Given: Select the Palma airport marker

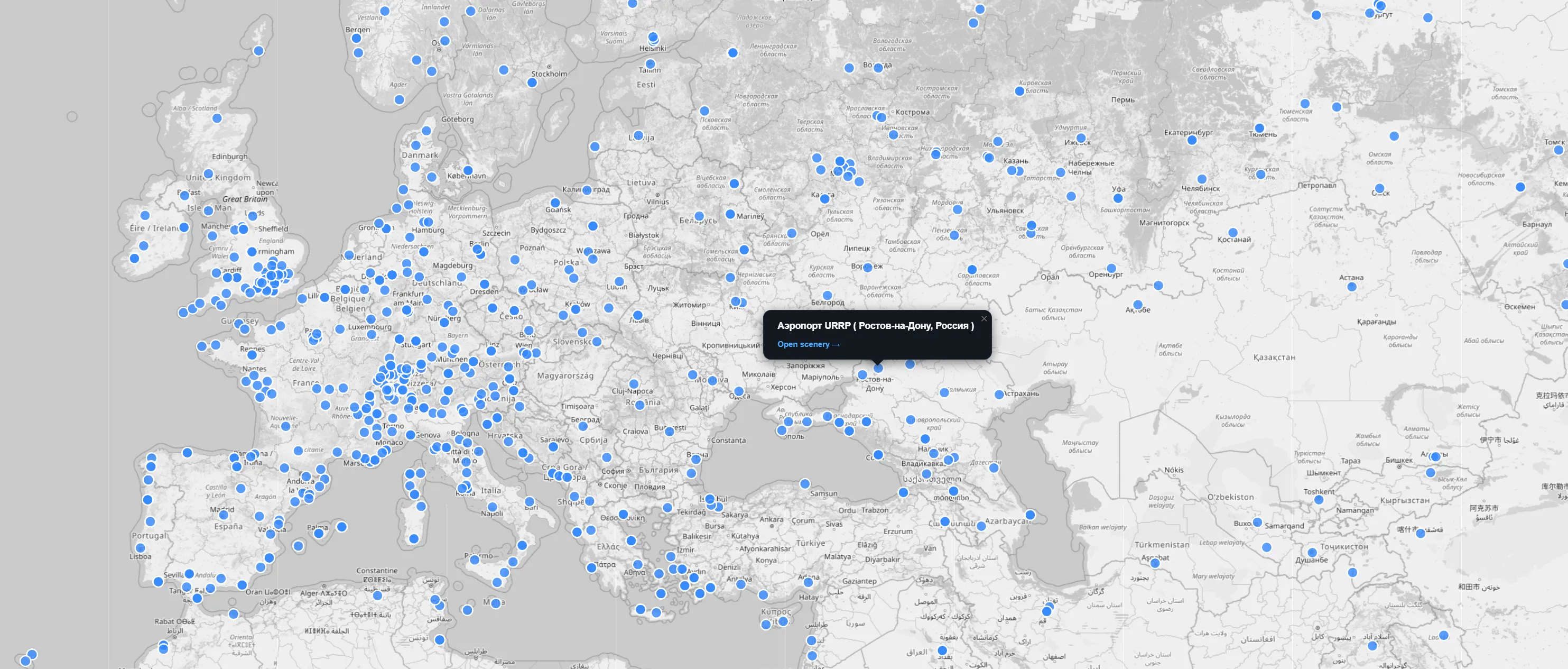Looking at the screenshot, I should point(318,534).
